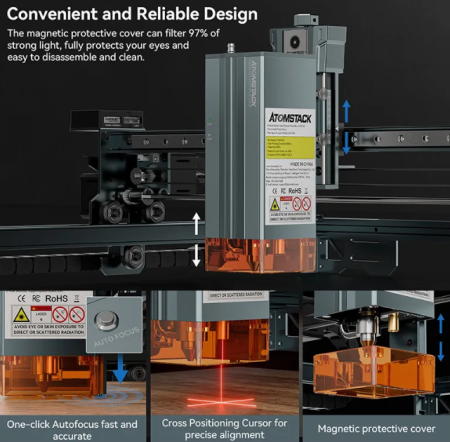Click the Atomstack logo on the white label
450x442 pixels.
290,118
